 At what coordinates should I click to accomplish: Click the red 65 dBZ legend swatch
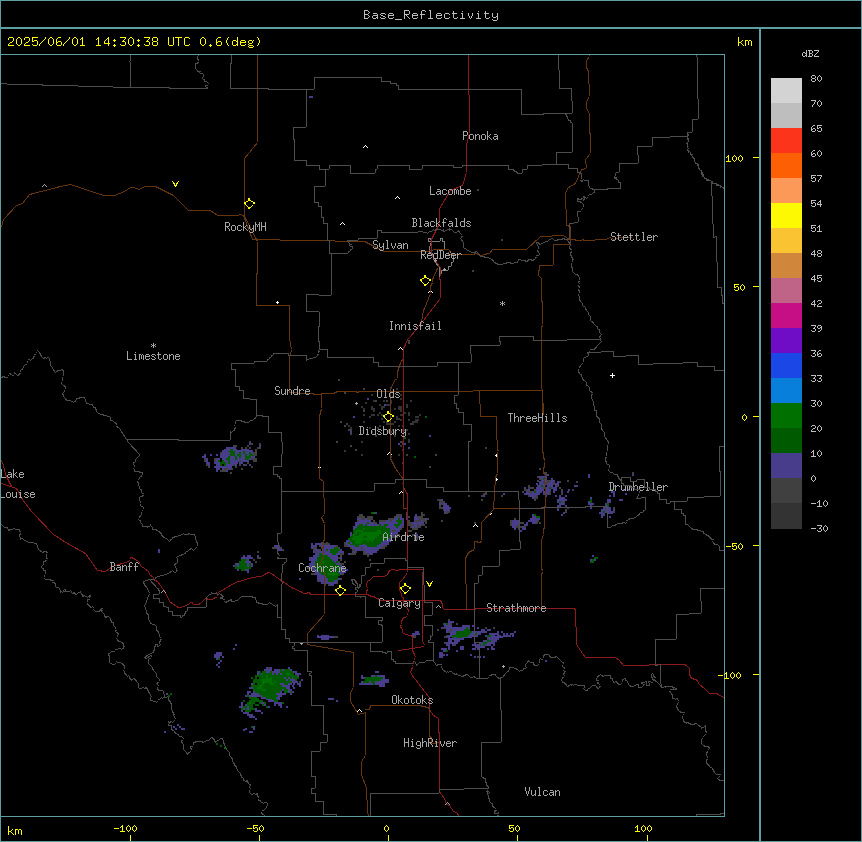pos(786,140)
